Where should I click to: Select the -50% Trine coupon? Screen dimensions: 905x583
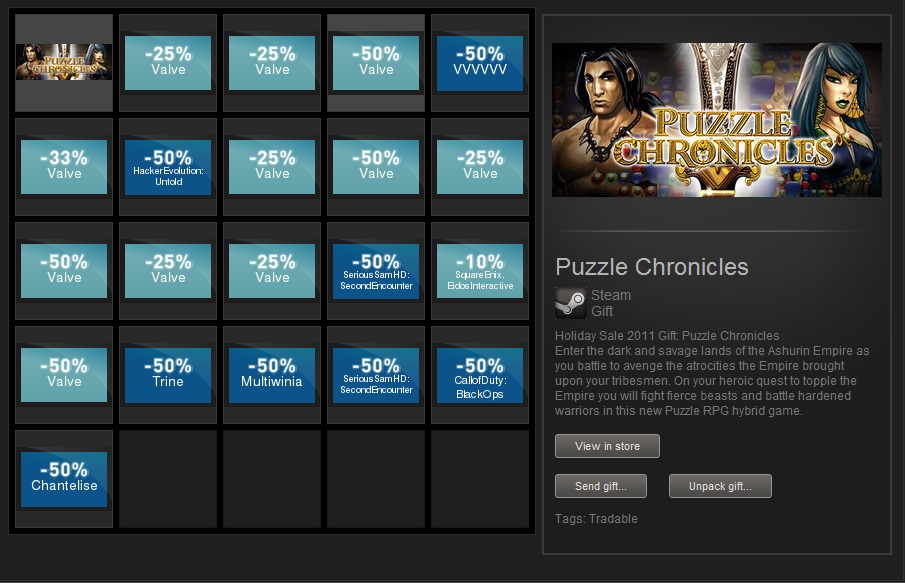[168, 374]
